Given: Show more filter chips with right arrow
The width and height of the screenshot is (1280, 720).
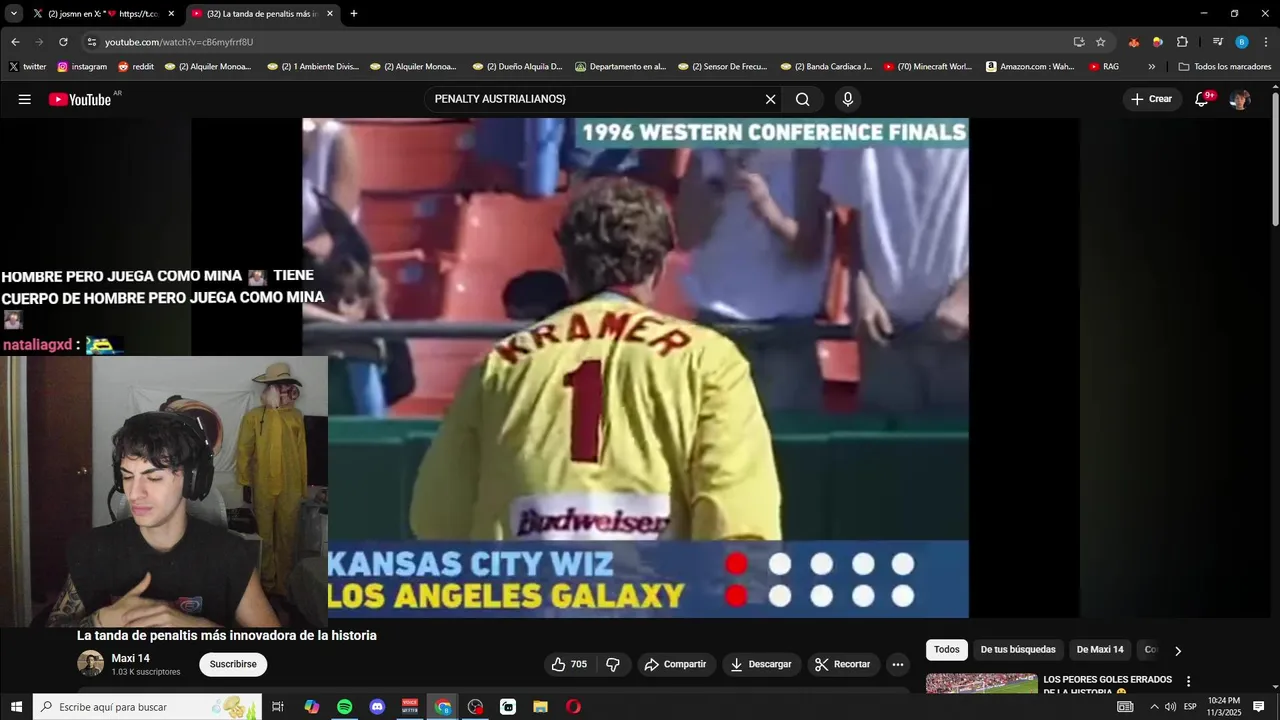Looking at the screenshot, I should click(x=1177, y=651).
